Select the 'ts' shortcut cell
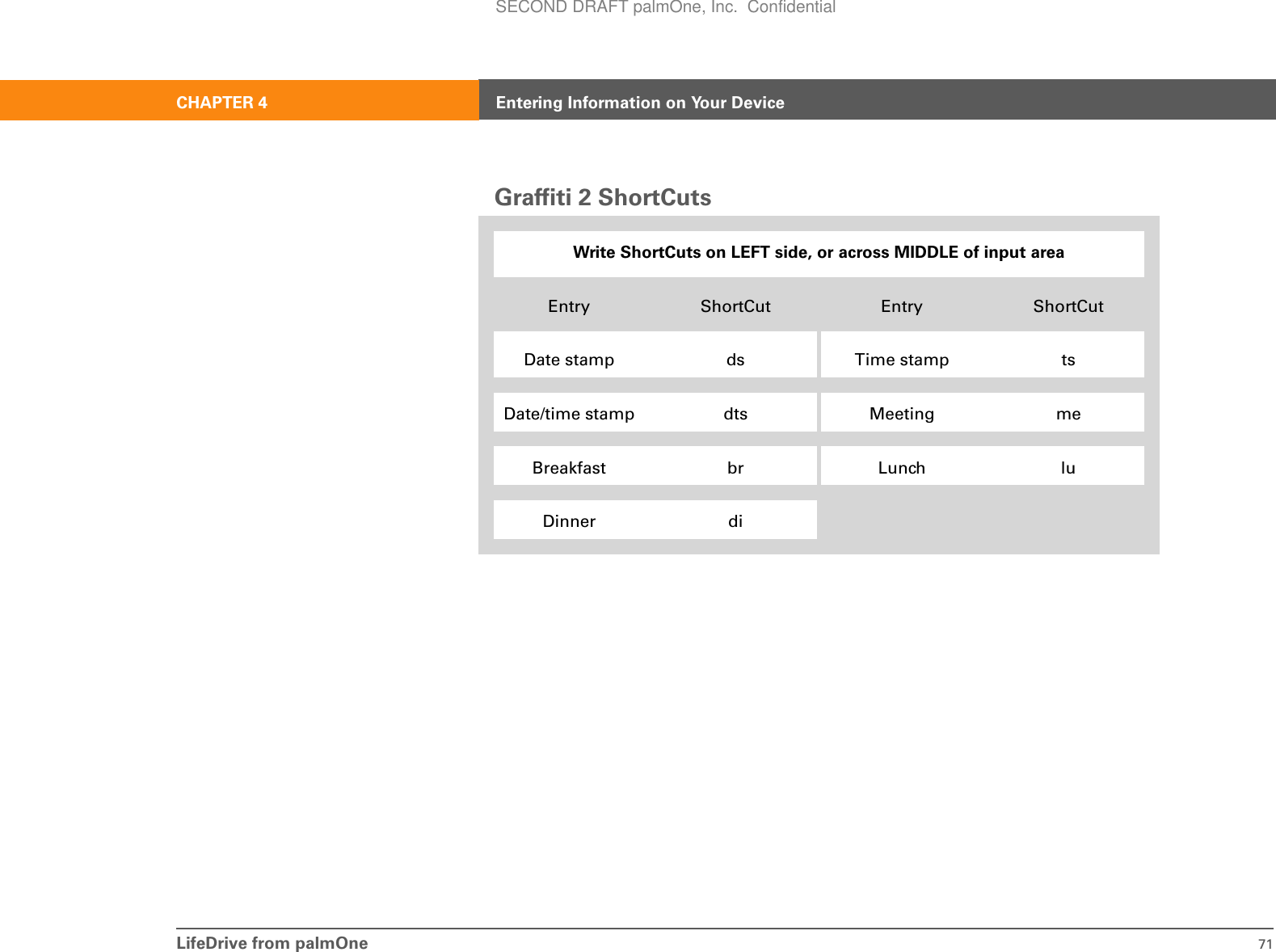Viewport: 1276px width, 952px height. click(x=1068, y=360)
